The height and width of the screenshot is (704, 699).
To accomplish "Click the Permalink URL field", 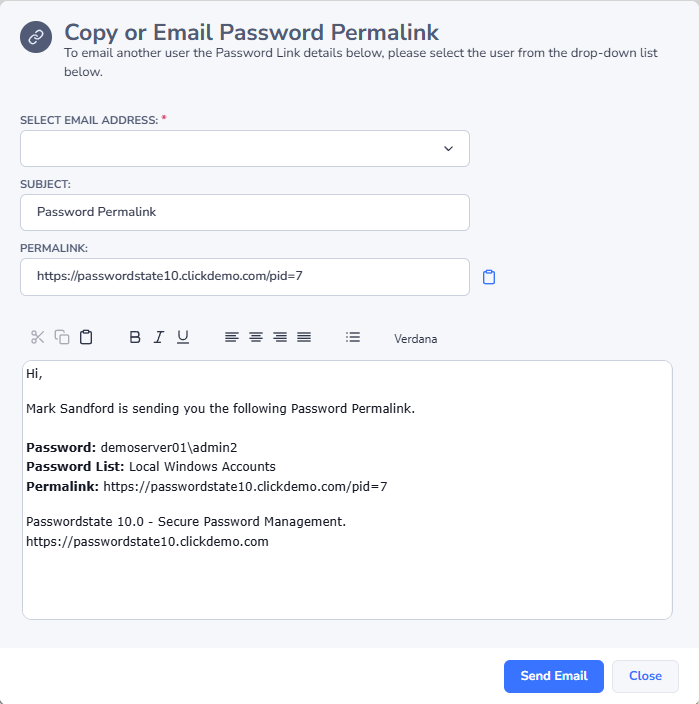I will click(x=245, y=277).
